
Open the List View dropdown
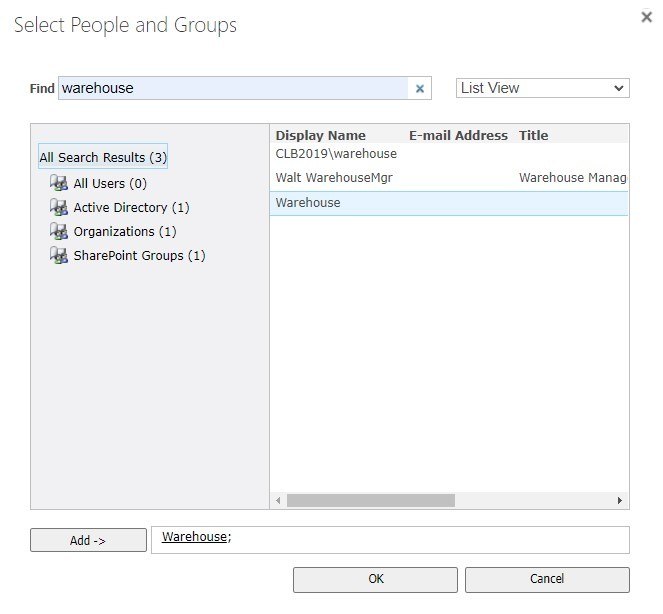click(543, 88)
